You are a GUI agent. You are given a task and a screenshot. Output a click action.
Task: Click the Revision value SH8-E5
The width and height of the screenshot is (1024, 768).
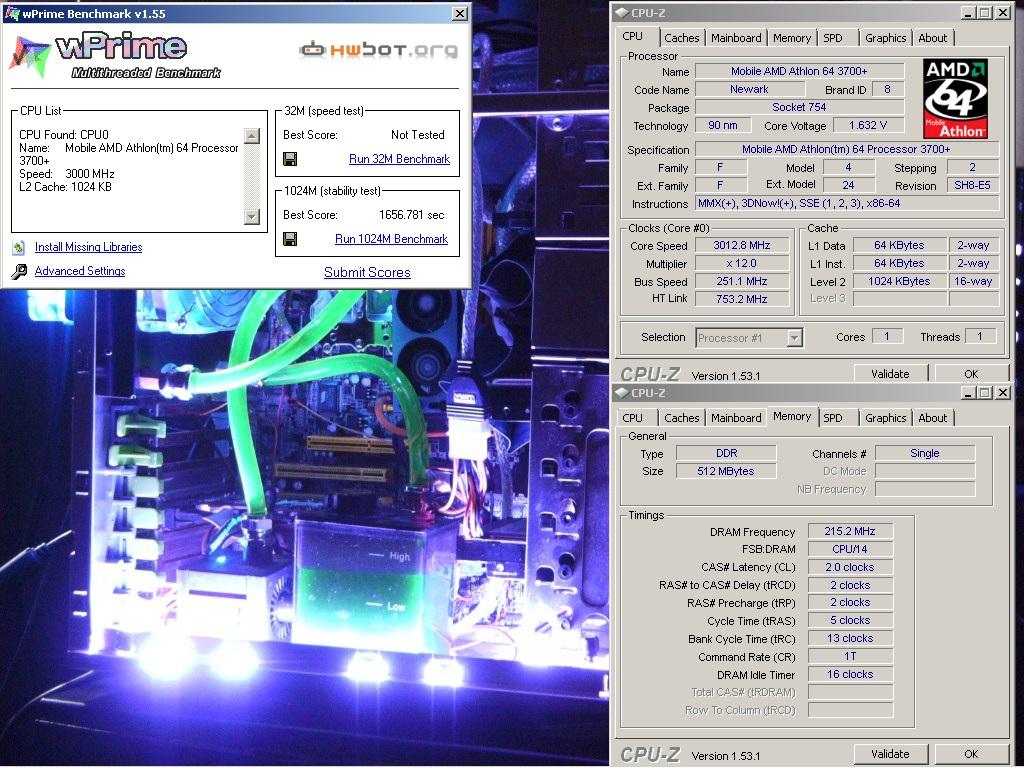972,185
